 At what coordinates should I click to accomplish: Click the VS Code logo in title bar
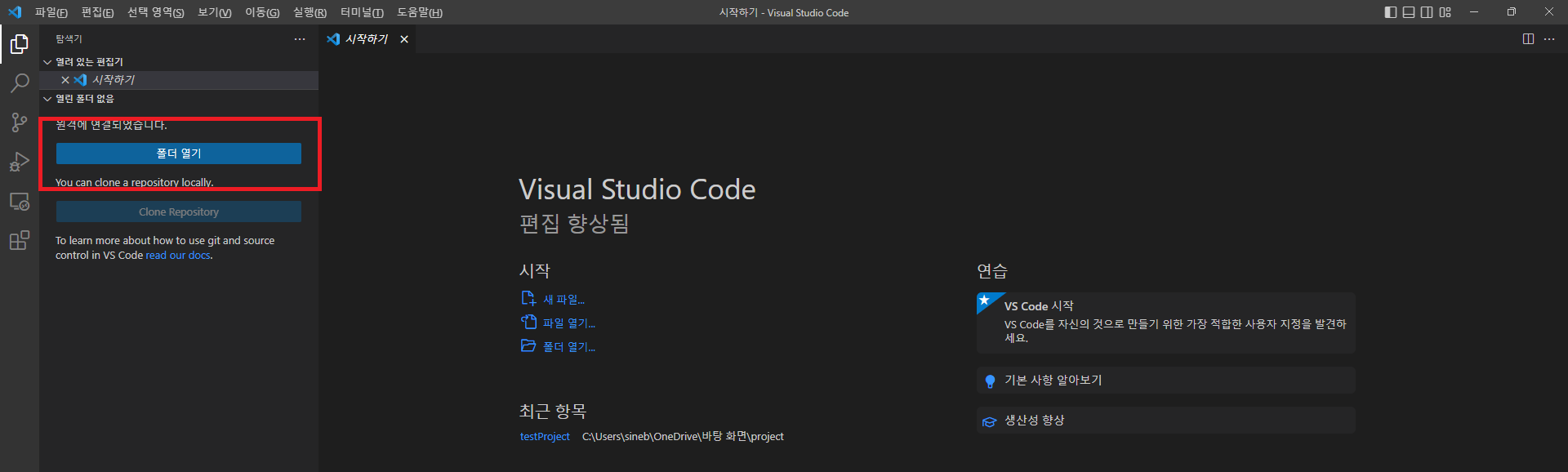pyautogui.click(x=15, y=12)
